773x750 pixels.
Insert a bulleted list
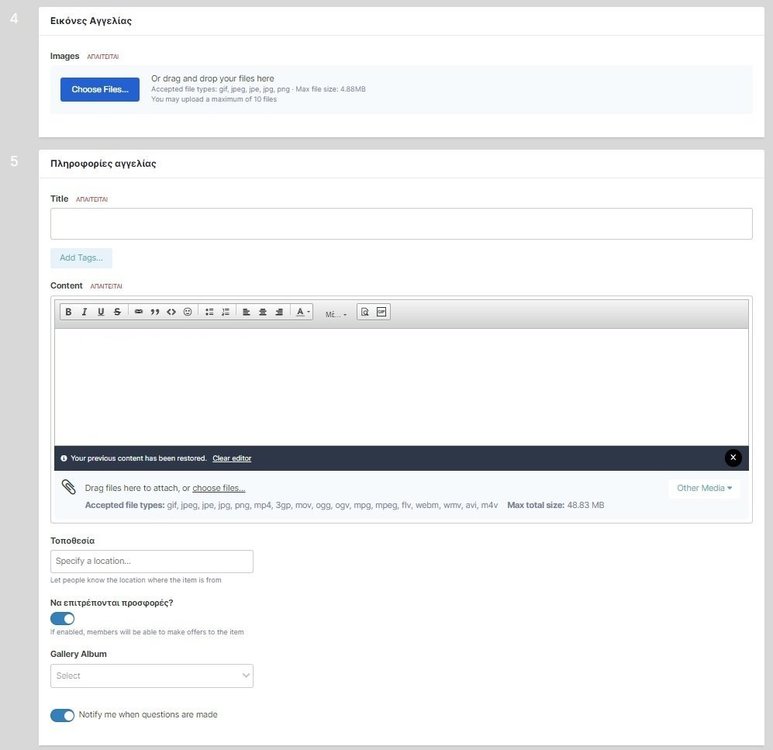coord(209,312)
